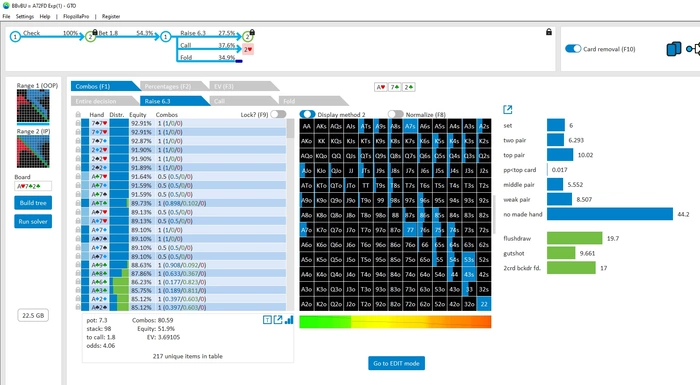Viewport: 700px width, 385px height.
Task: Pop out the hand statistics panel
Action: (508, 109)
